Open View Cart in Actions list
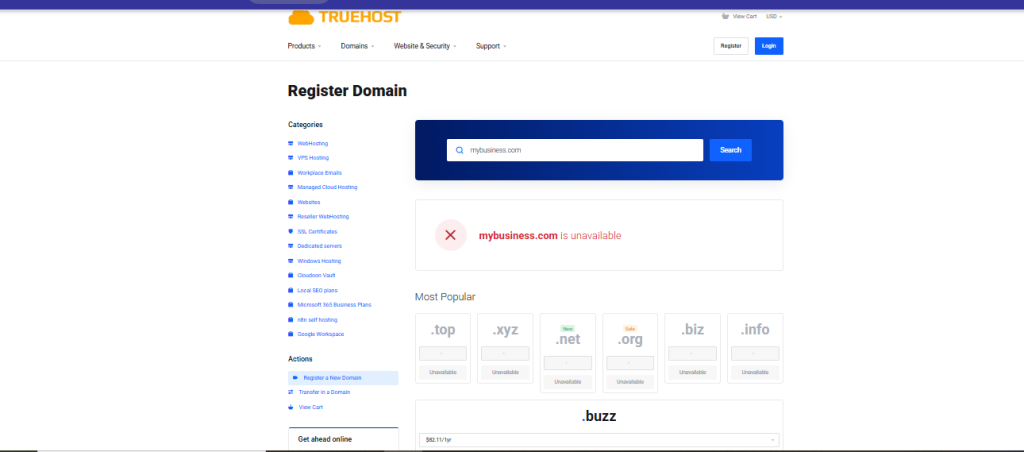The width and height of the screenshot is (1024, 452). [311, 408]
